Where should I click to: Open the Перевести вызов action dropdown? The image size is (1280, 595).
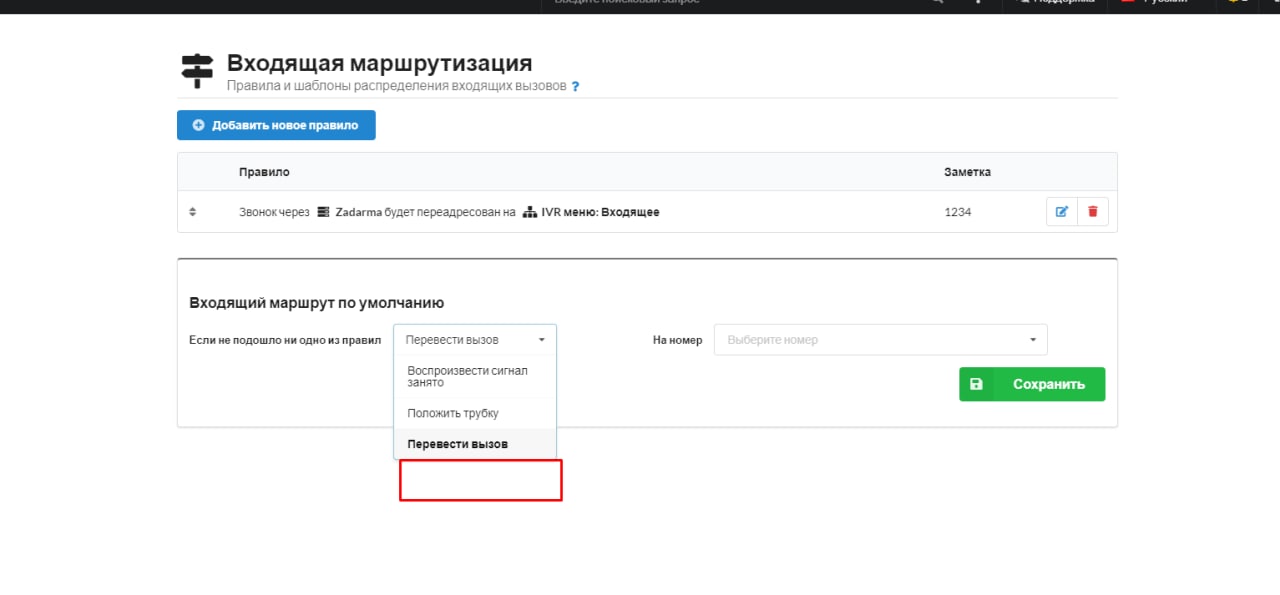475,340
